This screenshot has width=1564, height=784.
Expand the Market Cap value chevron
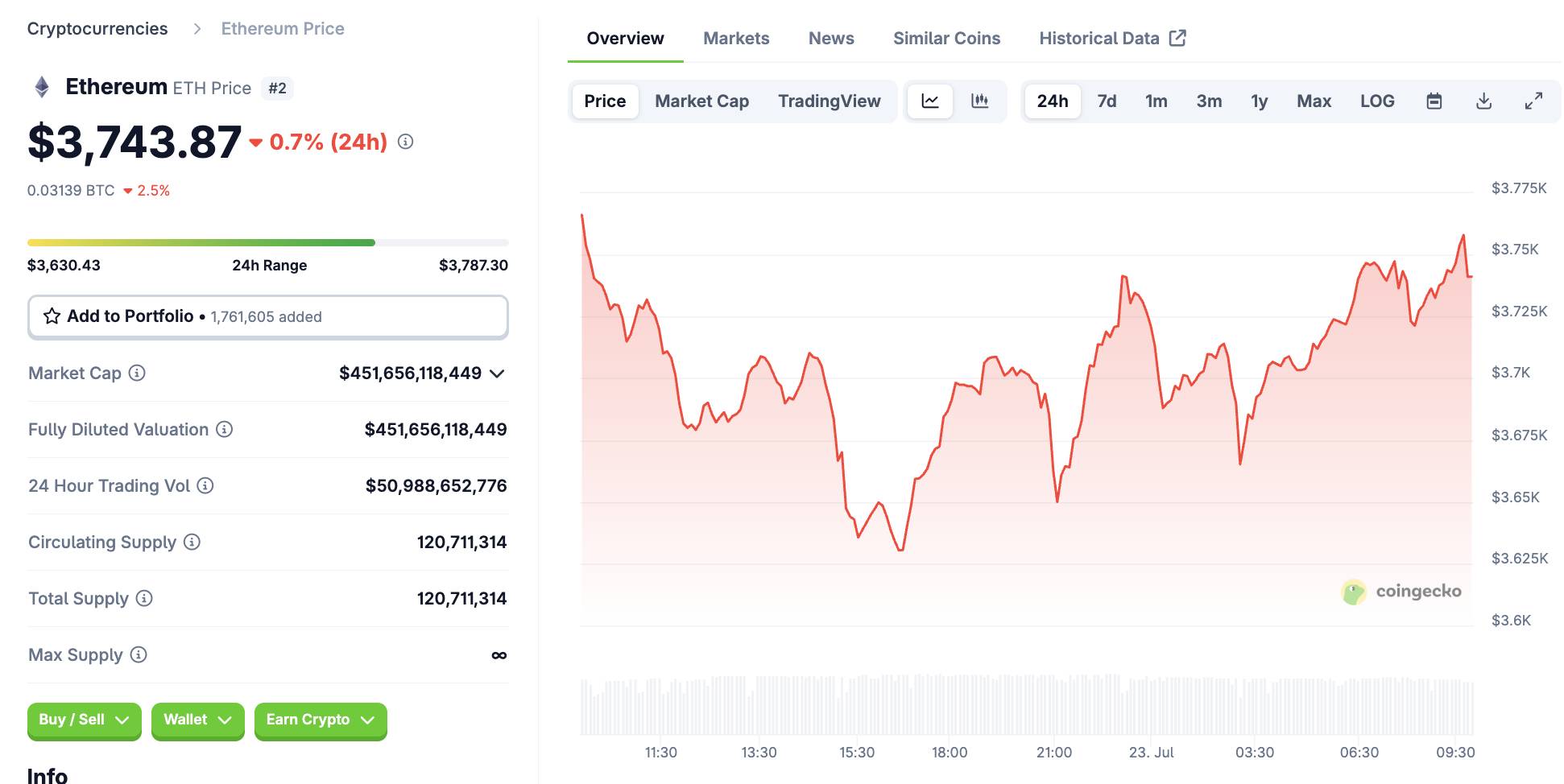tap(497, 373)
